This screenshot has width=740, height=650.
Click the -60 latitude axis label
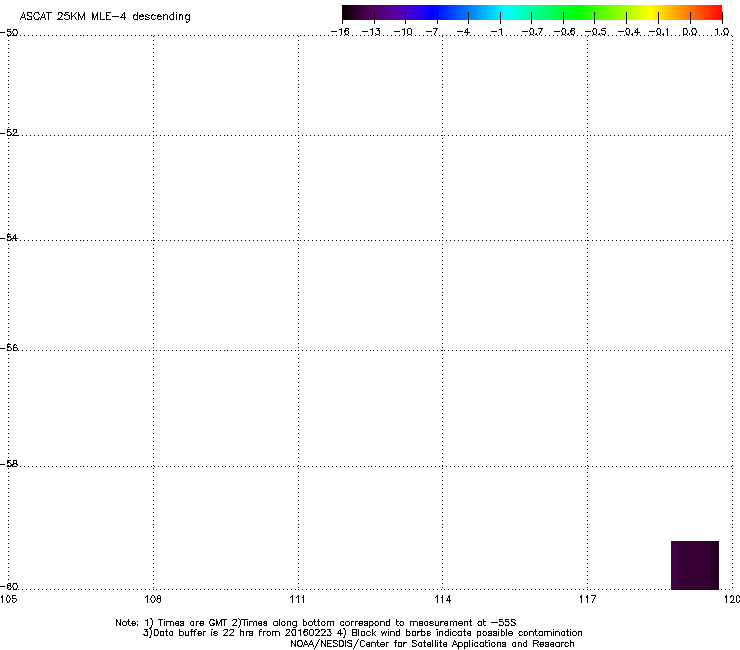pyautogui.click(x=9, y=587)
